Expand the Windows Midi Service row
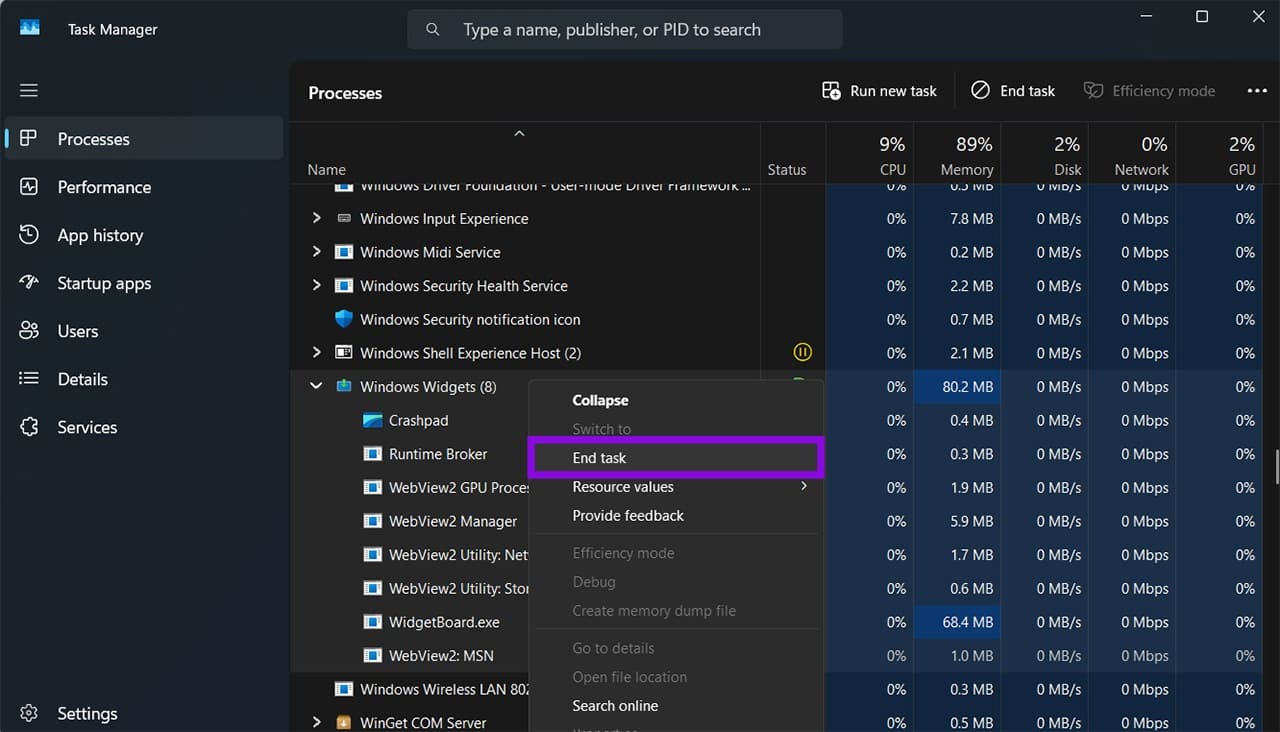 (x=316, y=252)
